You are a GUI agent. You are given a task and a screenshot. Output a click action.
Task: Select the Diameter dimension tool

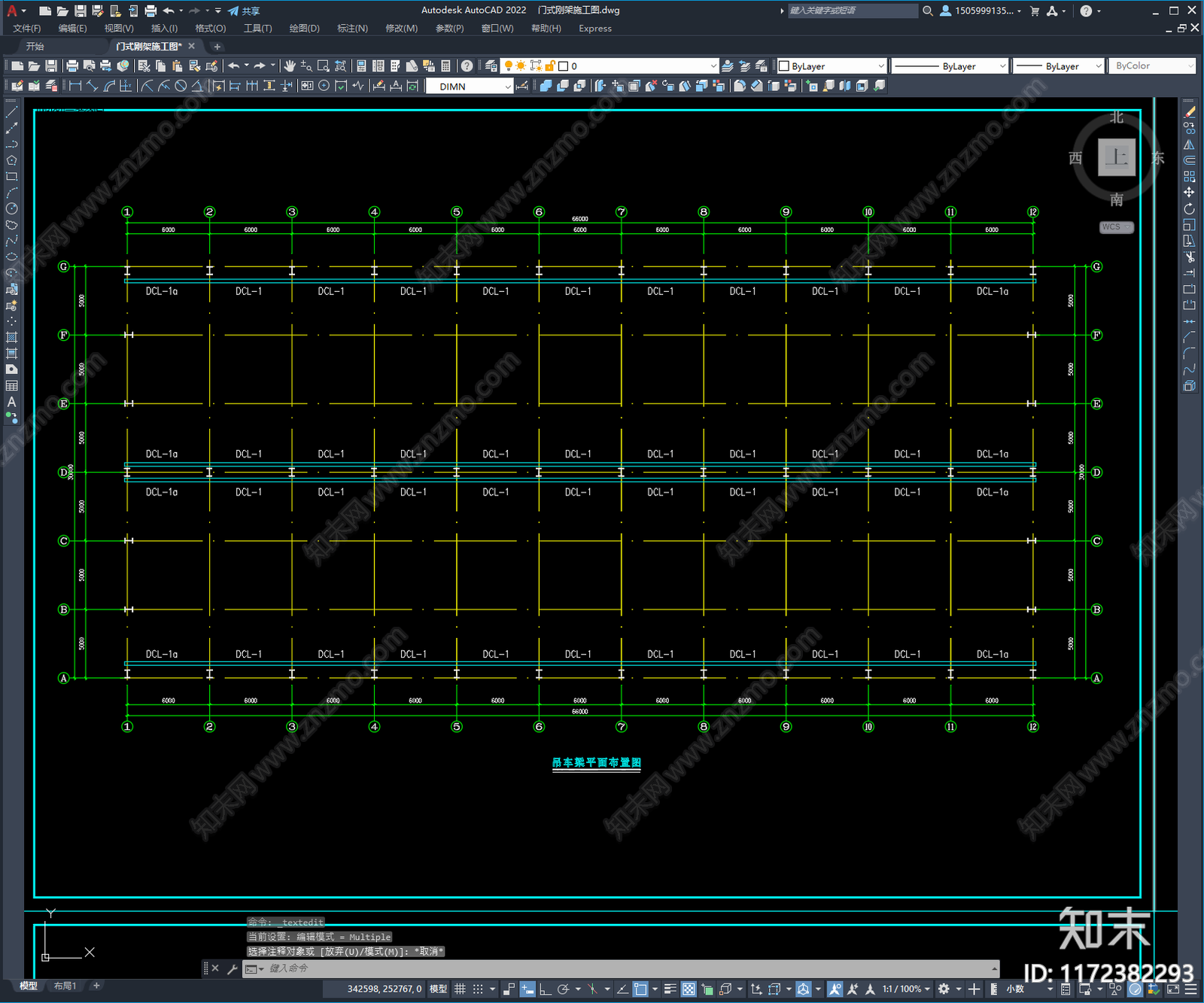(181, 86)
